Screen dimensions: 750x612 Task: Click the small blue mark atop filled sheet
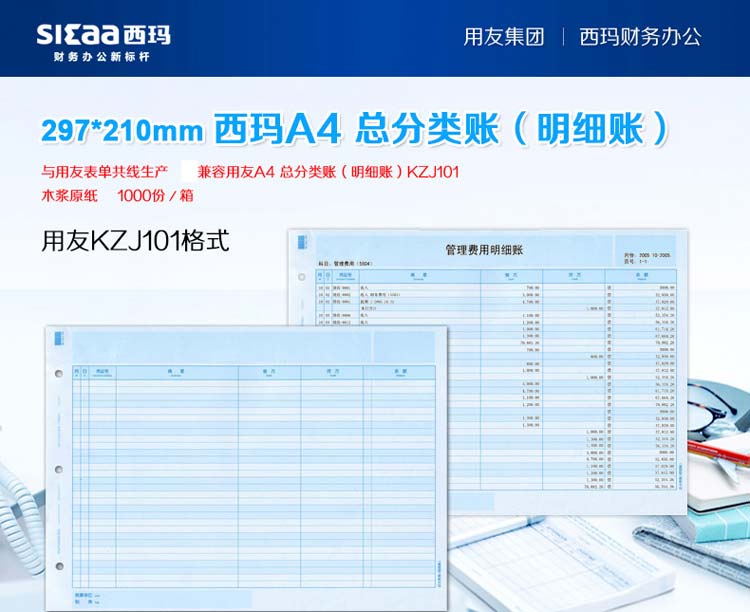point(302,242)
